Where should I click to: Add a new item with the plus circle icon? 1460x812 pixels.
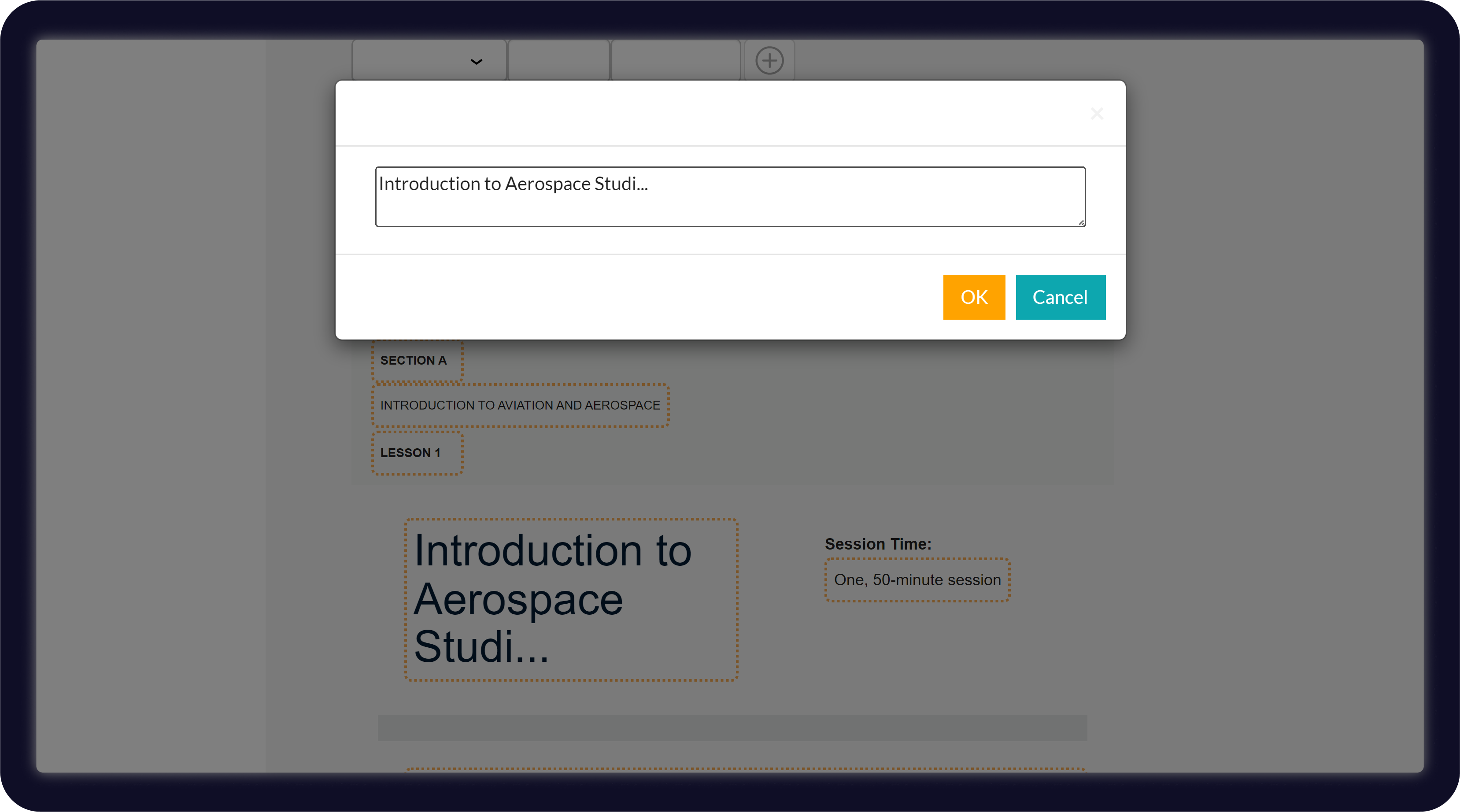[769, 61]
